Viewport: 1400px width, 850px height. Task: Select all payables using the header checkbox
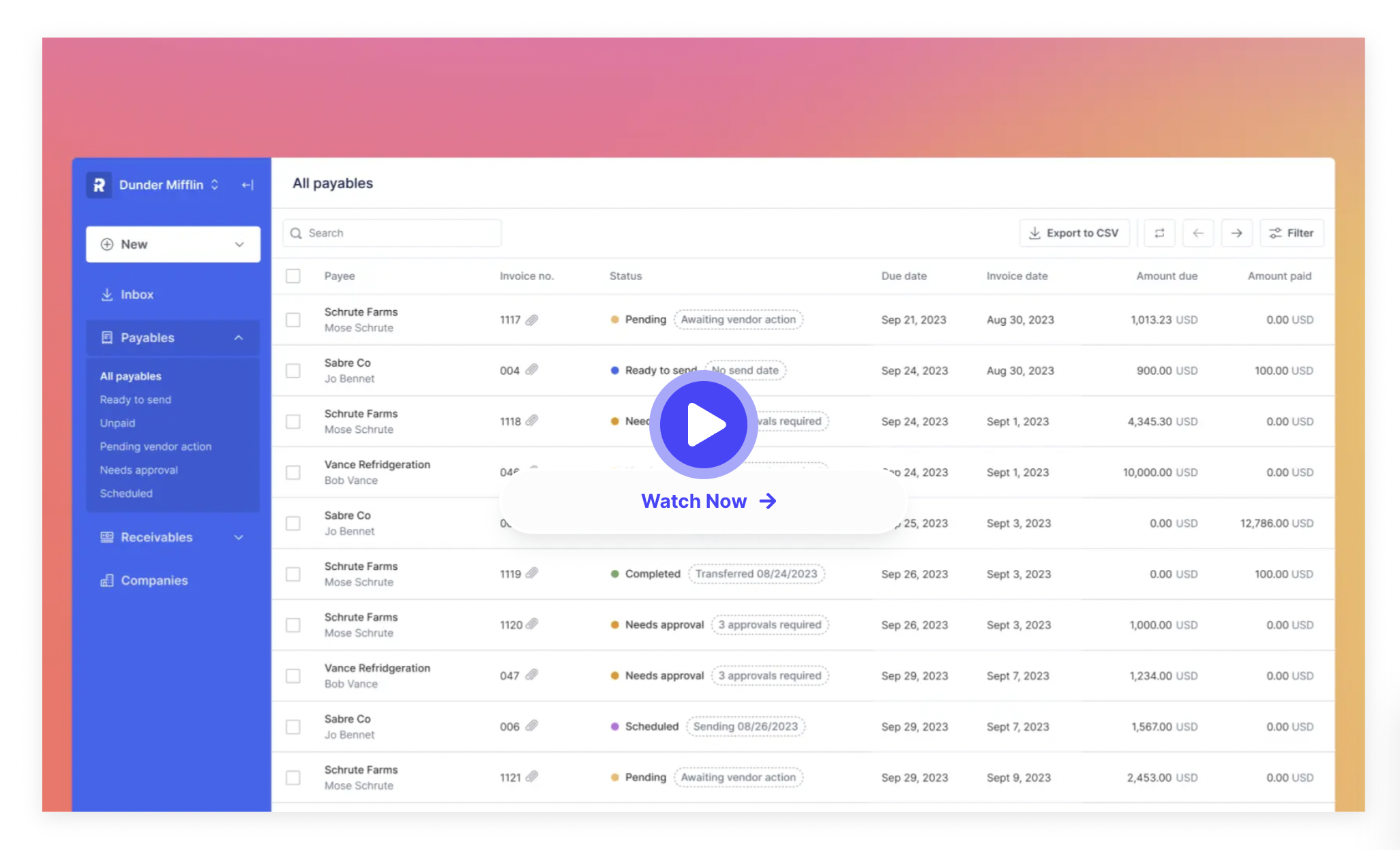pos(293,276)
